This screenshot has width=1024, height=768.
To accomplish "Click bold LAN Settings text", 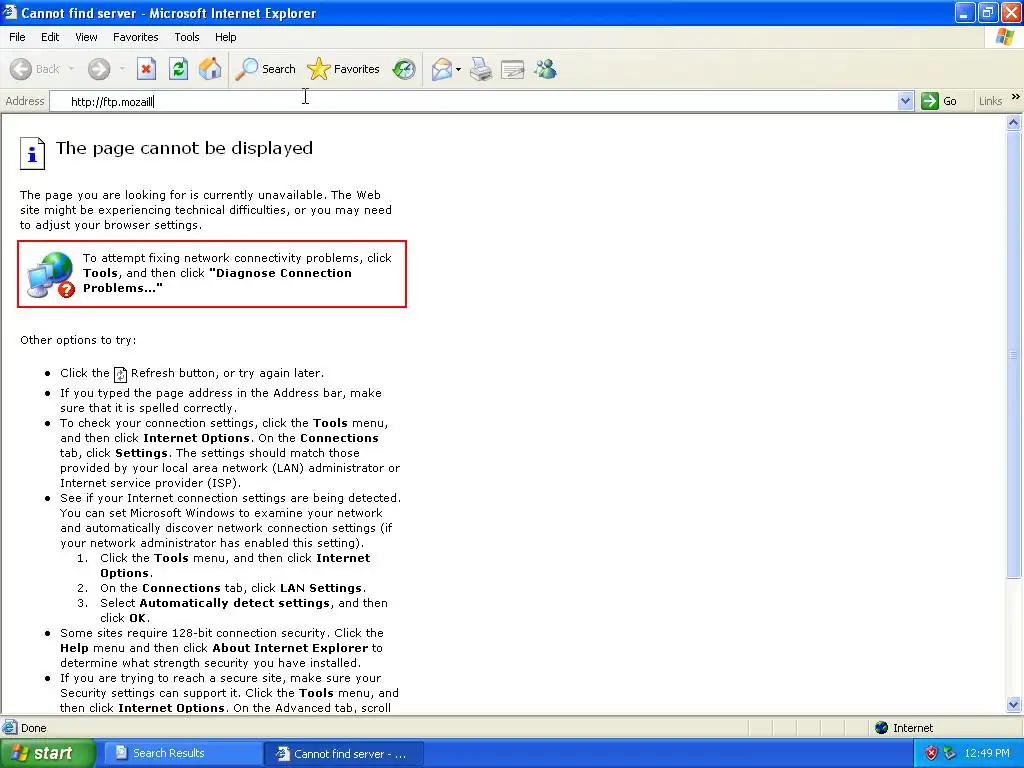I will click(321, 588).
